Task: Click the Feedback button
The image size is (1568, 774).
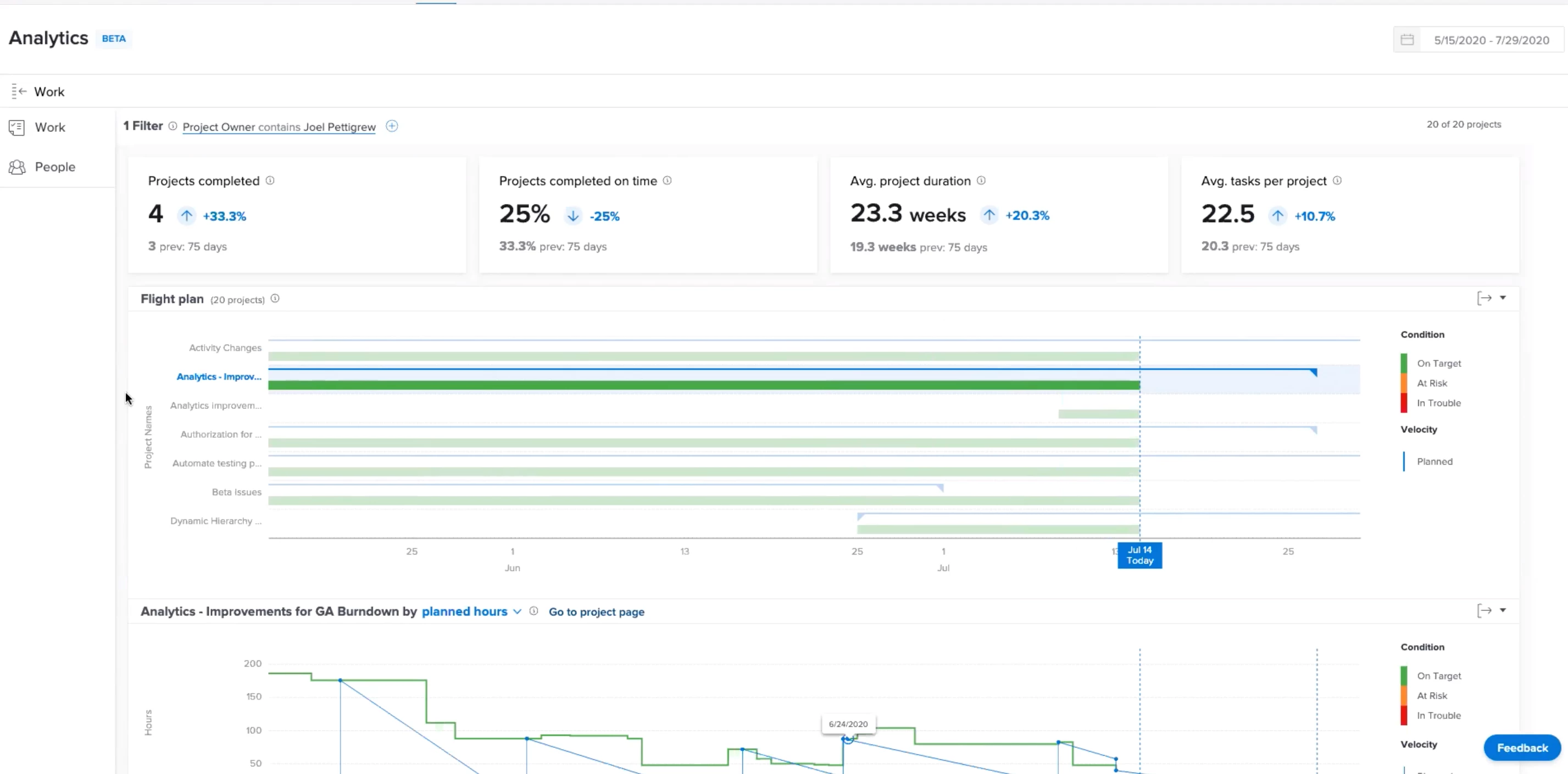Action: pos(1522,747)
